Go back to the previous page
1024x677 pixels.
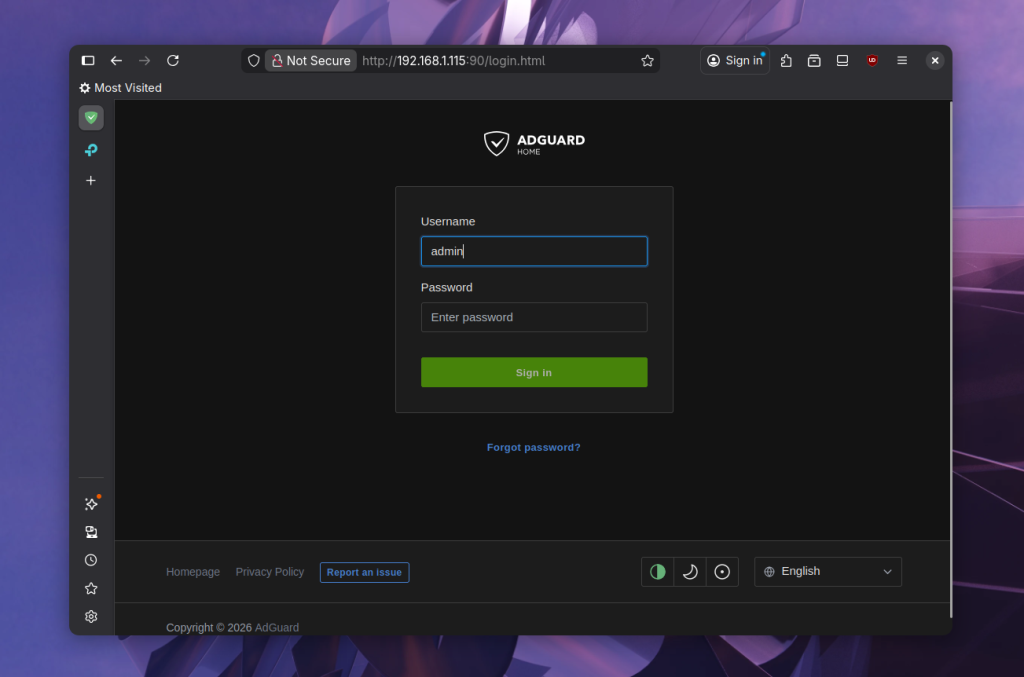[116, 61]
